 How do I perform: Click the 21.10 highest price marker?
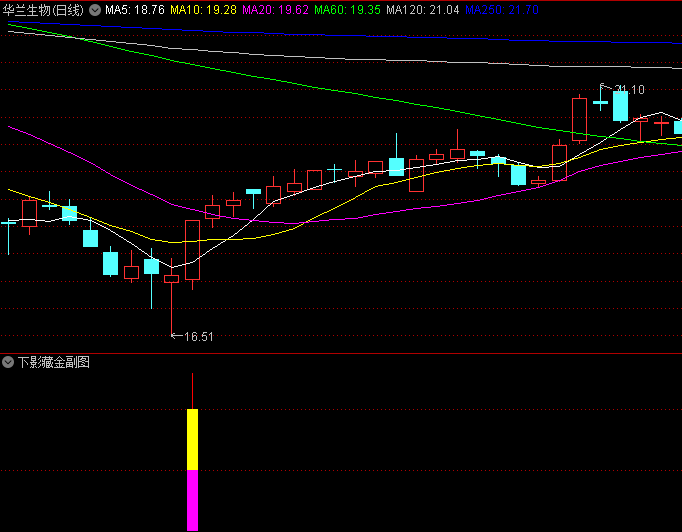629,90
